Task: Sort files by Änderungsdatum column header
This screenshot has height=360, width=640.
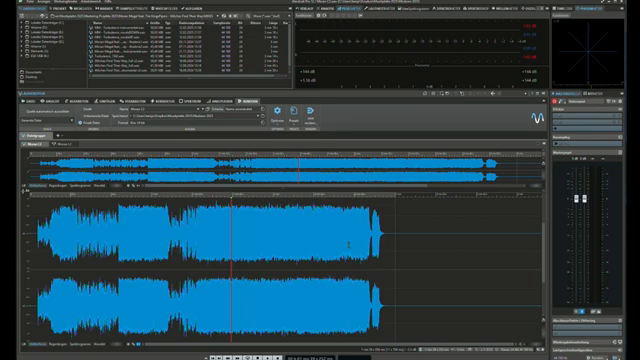Action: pos(191,23)
